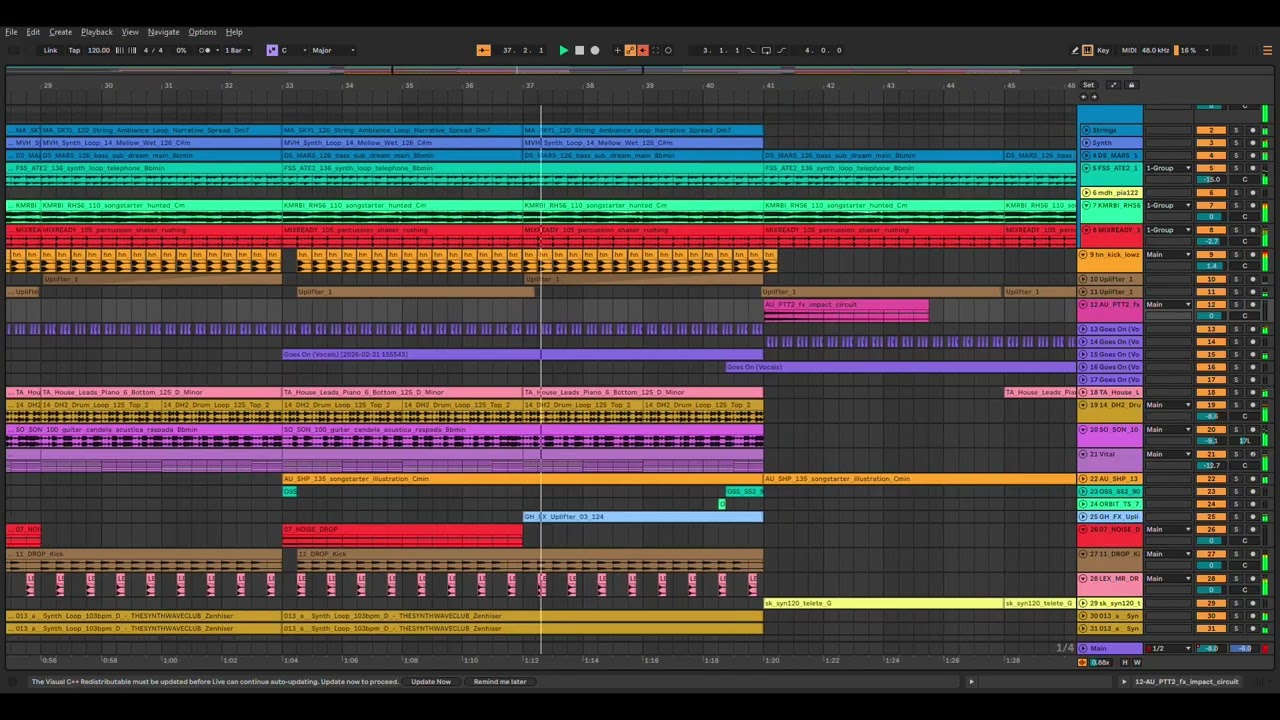Click the Session Record circle icon
The width and height of the screenshot is (1280, 720).
[x=668, y=50]
